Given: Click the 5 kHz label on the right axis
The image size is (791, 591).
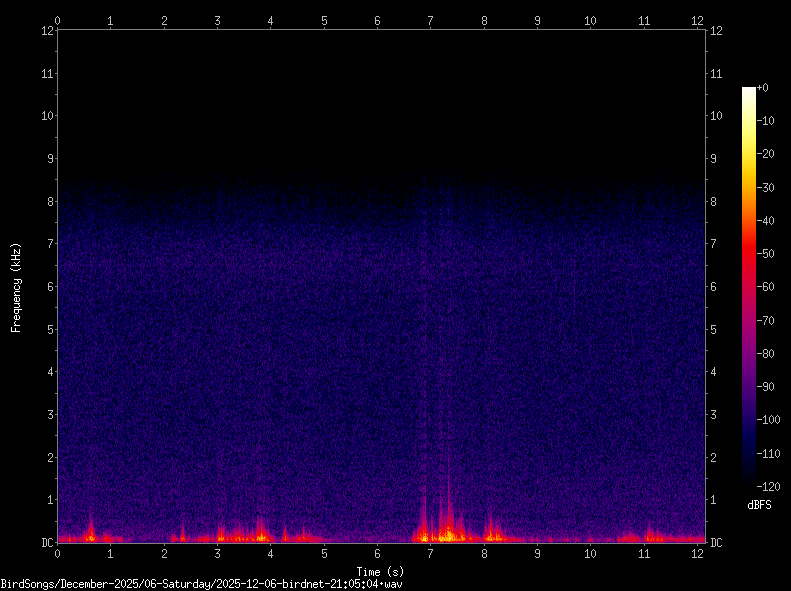Looking at the screenshot, I should [x=714, y=329].
